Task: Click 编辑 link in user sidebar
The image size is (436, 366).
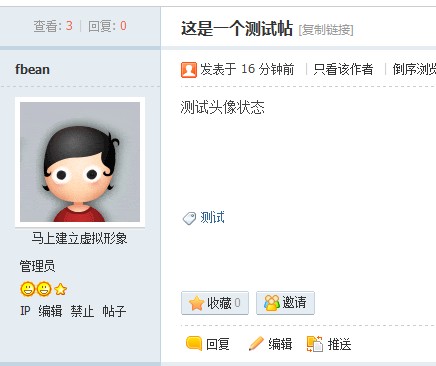Action: click(x=50, y=311)
